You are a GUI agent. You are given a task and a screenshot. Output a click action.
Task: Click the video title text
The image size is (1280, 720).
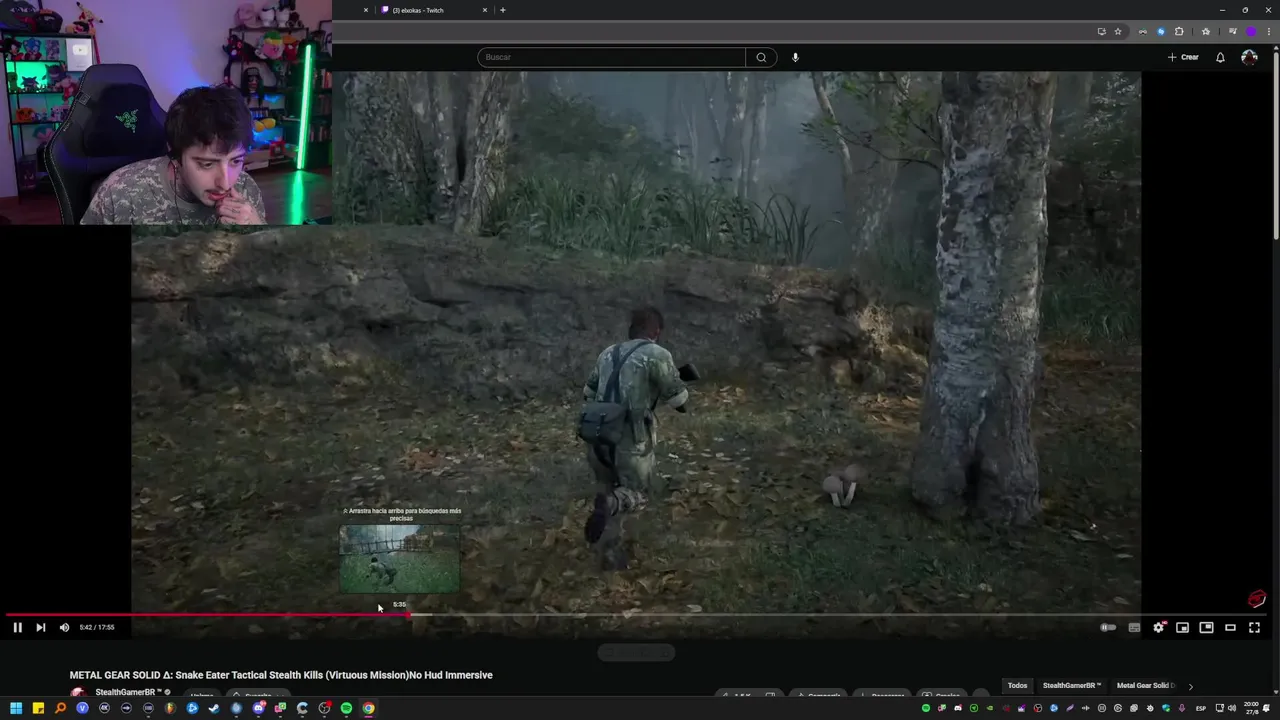[x=281, y=675]
